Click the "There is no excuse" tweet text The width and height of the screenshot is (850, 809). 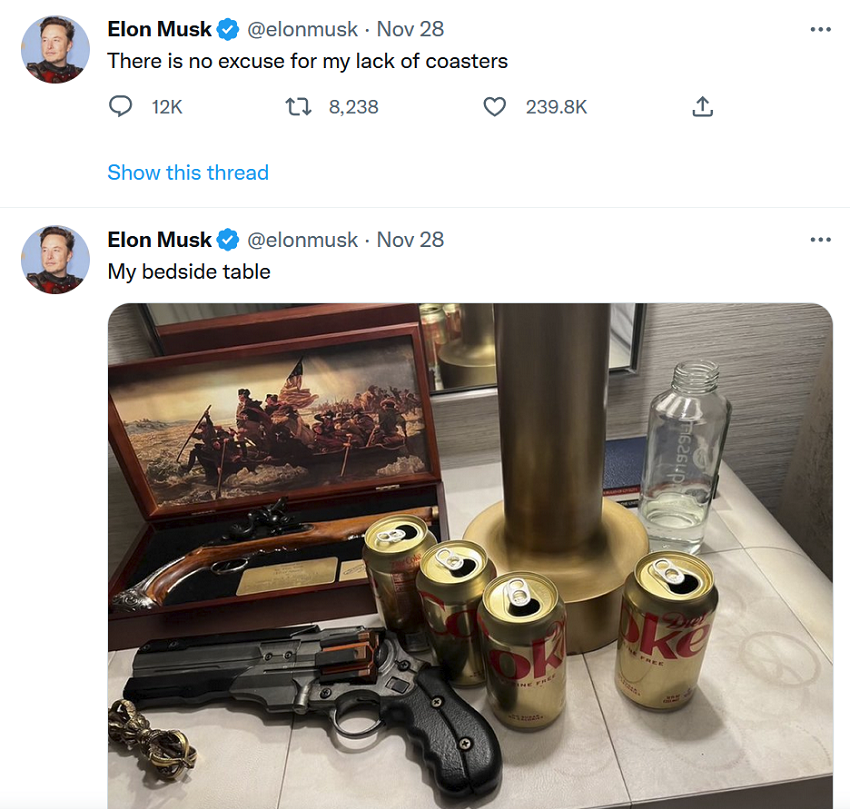tap(307, 61)
